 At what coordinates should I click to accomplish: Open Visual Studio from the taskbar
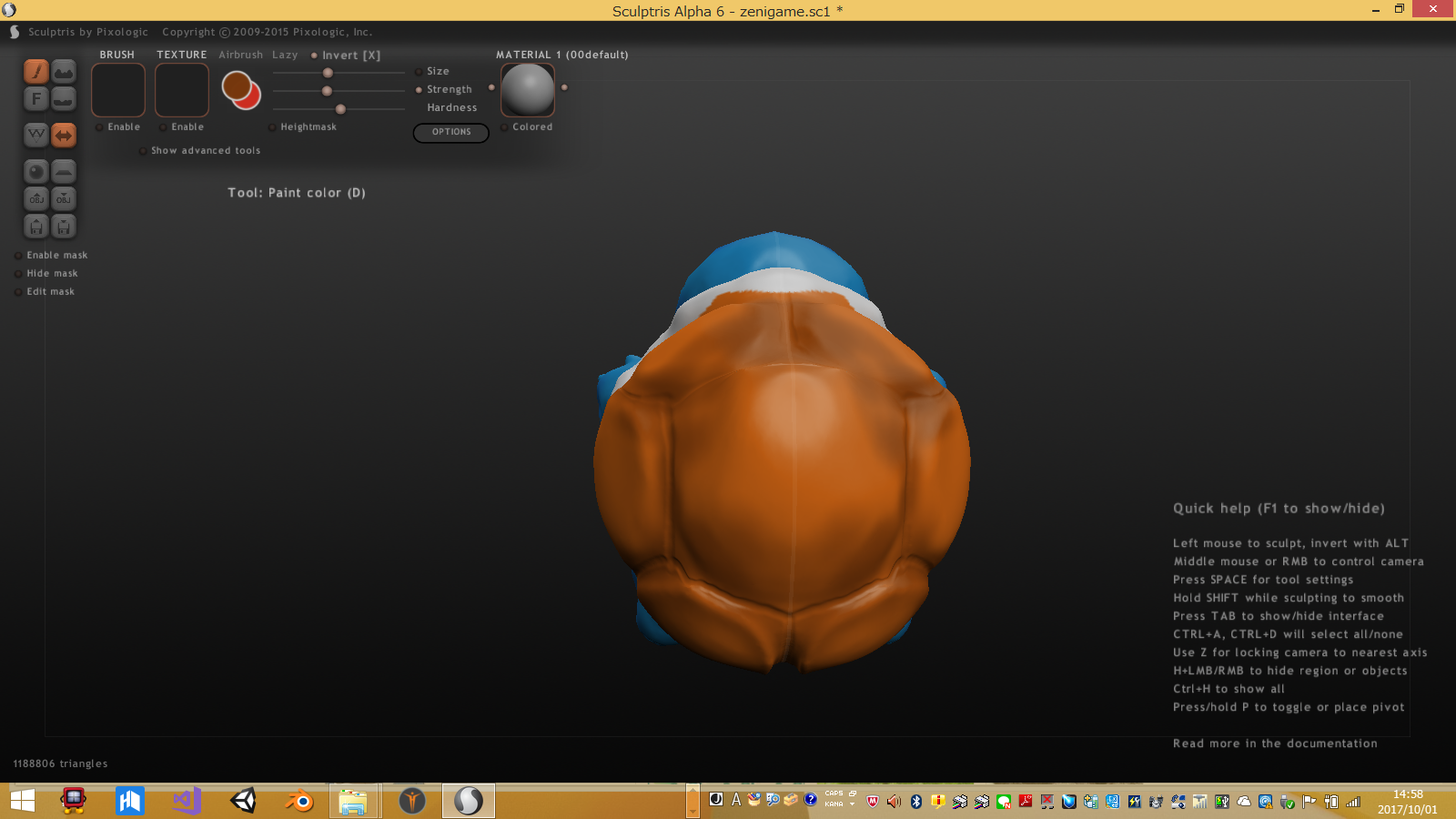(187, 801)
